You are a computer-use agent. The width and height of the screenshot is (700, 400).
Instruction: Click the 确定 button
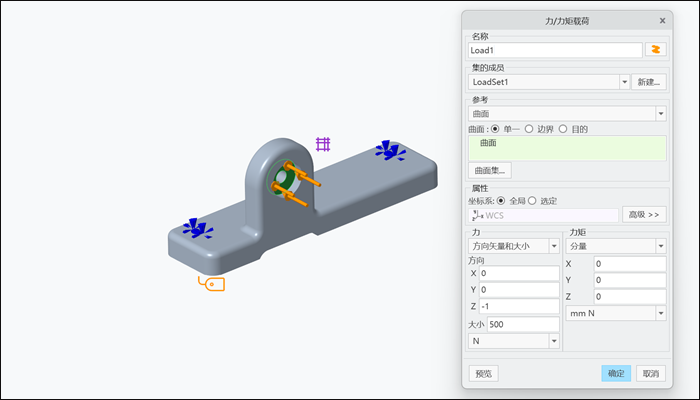pyautogui.click(x=616, y=374)
